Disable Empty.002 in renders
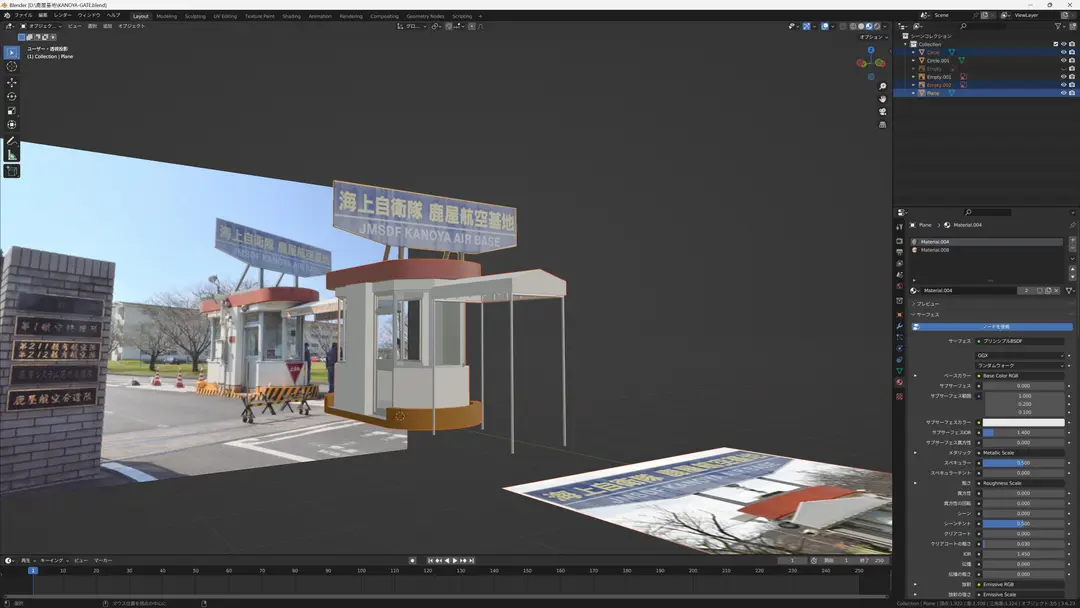The height and width of the screenshot is (608, 1080). click(1072, 85)
